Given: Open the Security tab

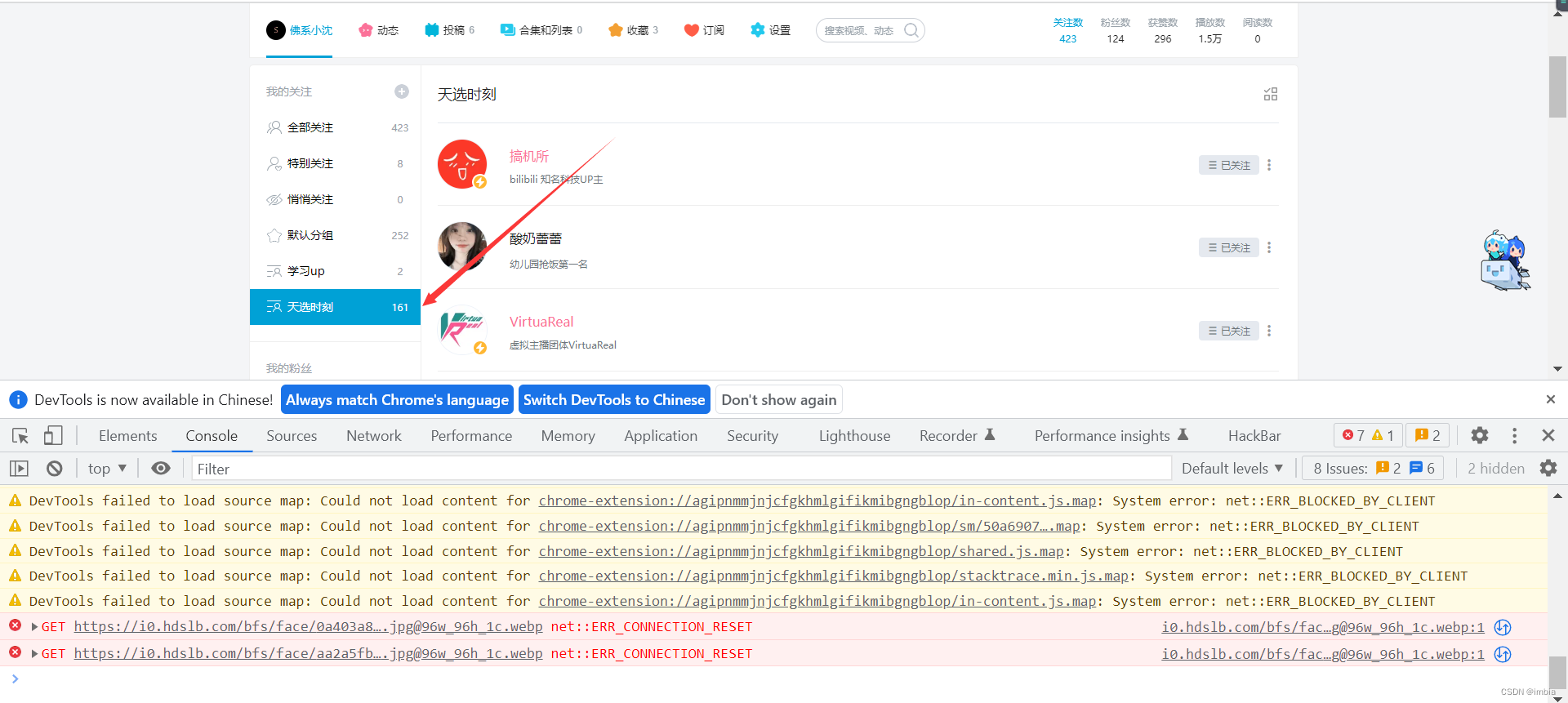Looking at the screenshot, I should tap(752, 436).
